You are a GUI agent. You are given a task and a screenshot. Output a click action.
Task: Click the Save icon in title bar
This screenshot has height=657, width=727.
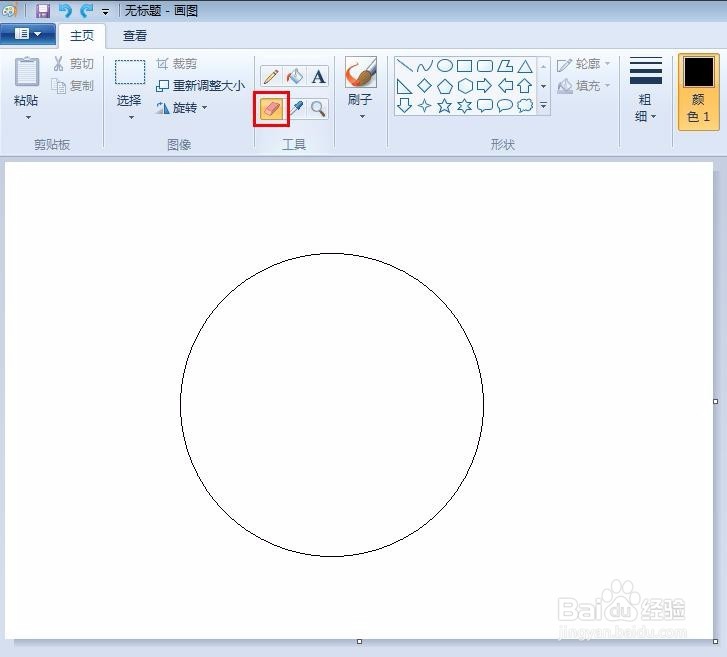pyautogui.click(x=43, y=10)
